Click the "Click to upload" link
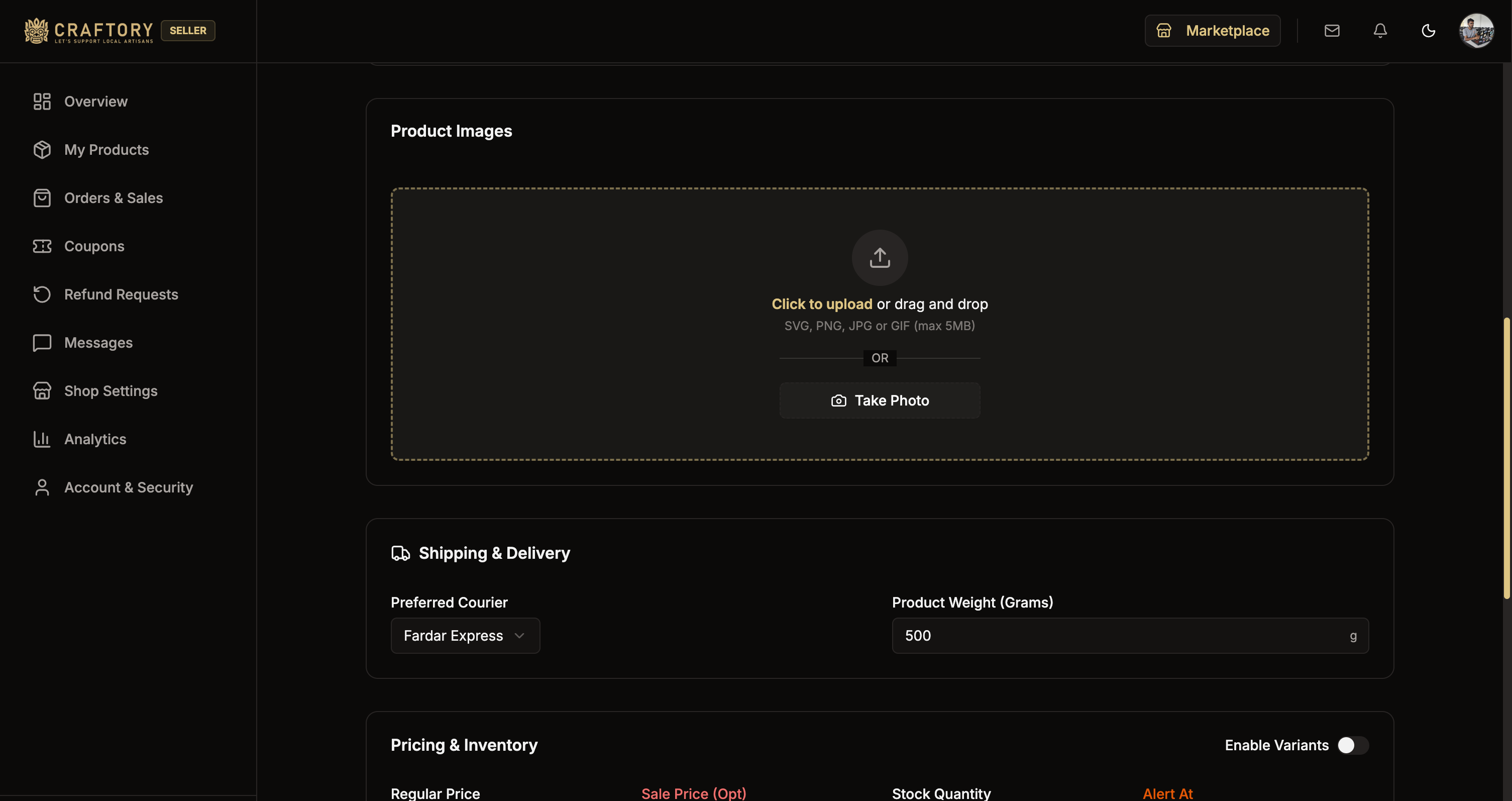Viewport: 1512px width, 801px height. (821, 304)
